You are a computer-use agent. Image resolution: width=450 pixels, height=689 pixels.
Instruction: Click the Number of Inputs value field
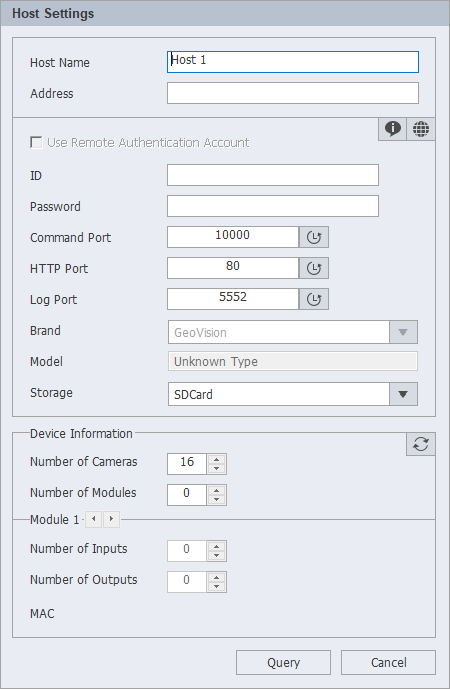187,551
